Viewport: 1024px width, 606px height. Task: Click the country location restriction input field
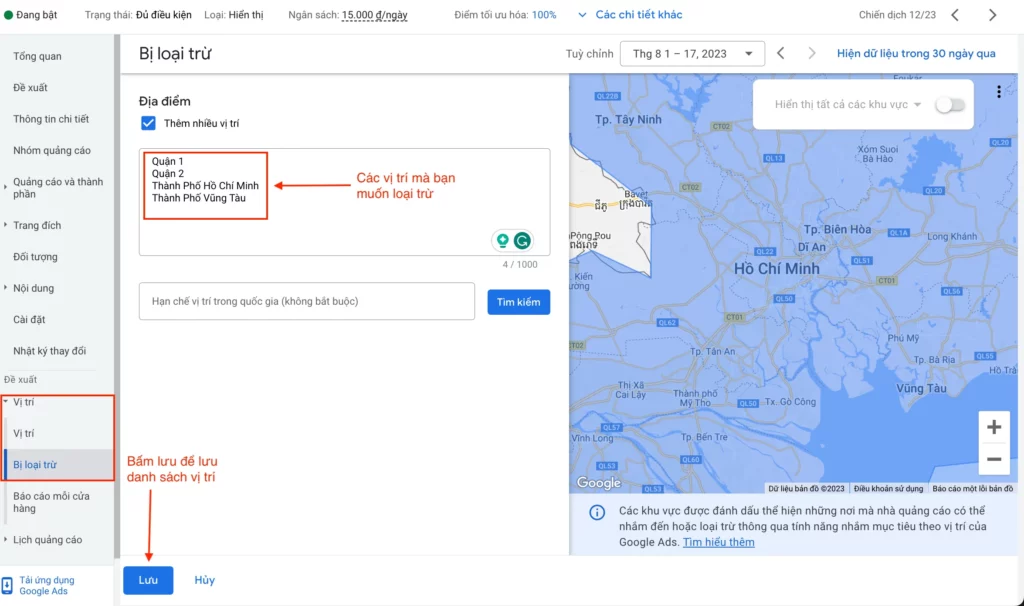tap(306, 301)
